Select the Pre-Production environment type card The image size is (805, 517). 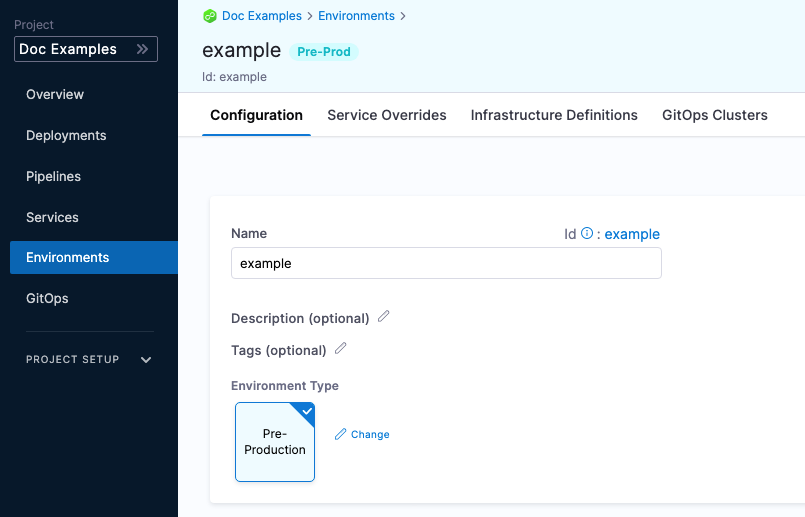(x=275, y=442)
